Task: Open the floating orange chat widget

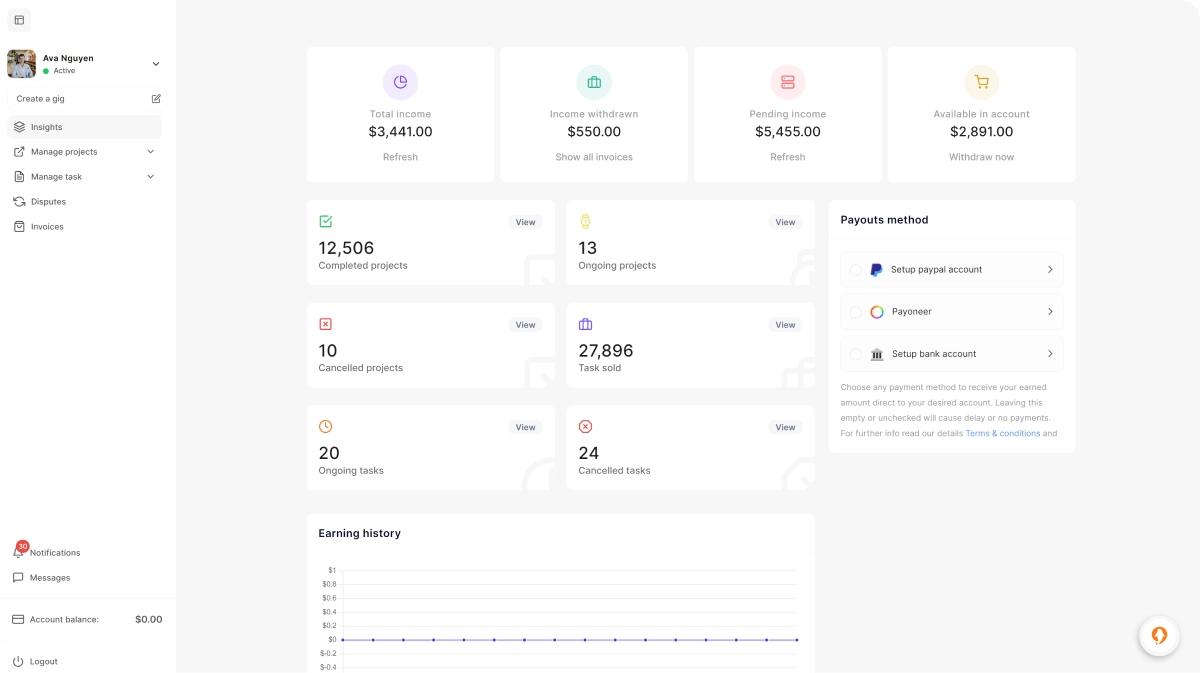Action: coord(1159,635)
